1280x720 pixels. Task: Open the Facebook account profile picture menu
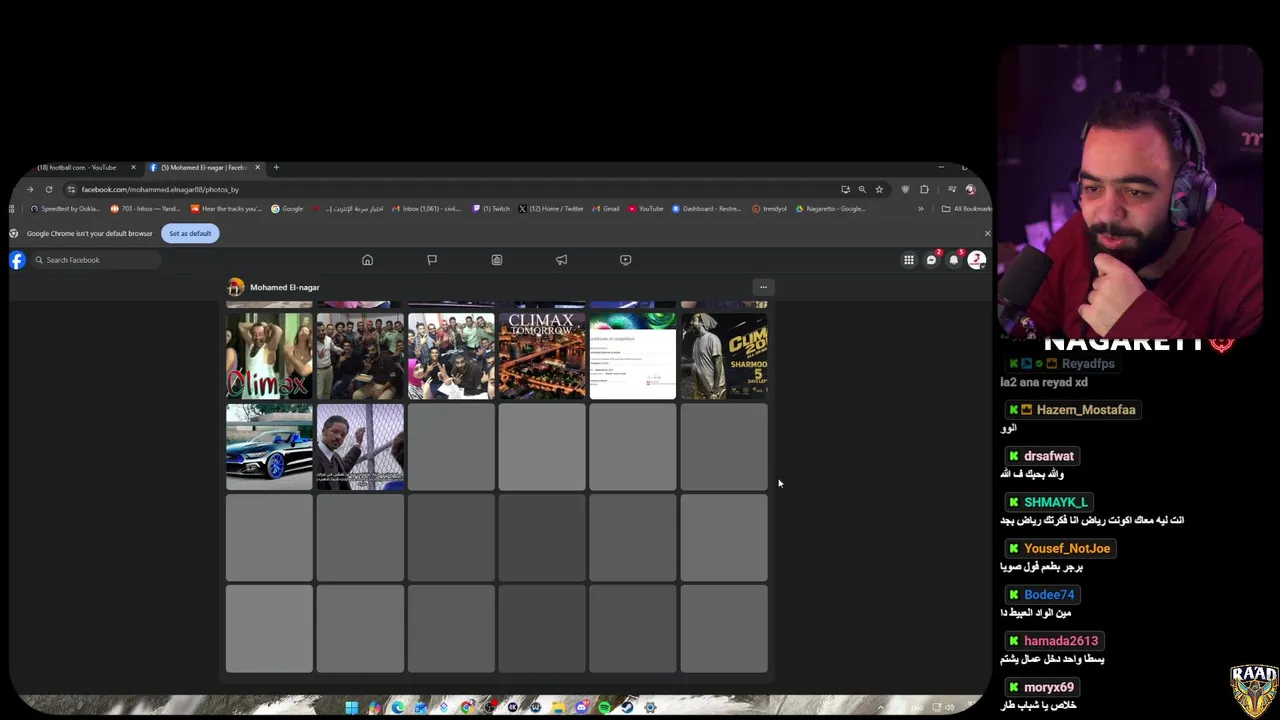tap(977, 260)
